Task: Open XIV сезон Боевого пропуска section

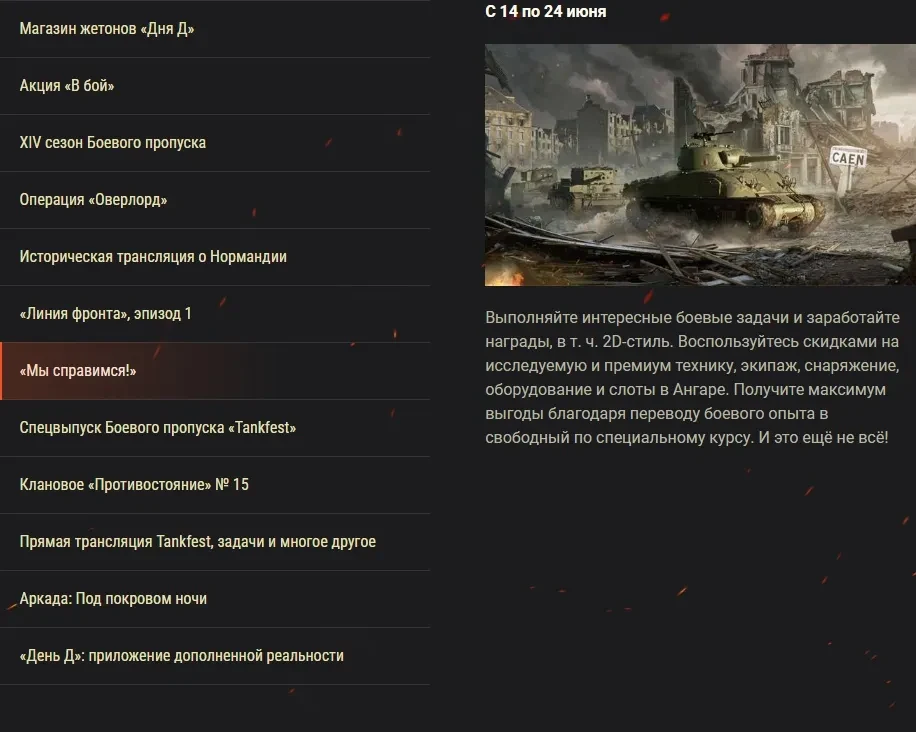Action: pos(215,143)
